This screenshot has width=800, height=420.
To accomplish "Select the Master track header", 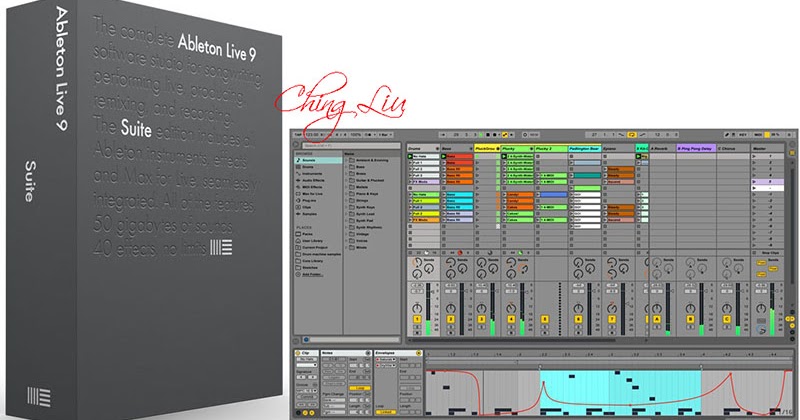I will pos(767,149).
